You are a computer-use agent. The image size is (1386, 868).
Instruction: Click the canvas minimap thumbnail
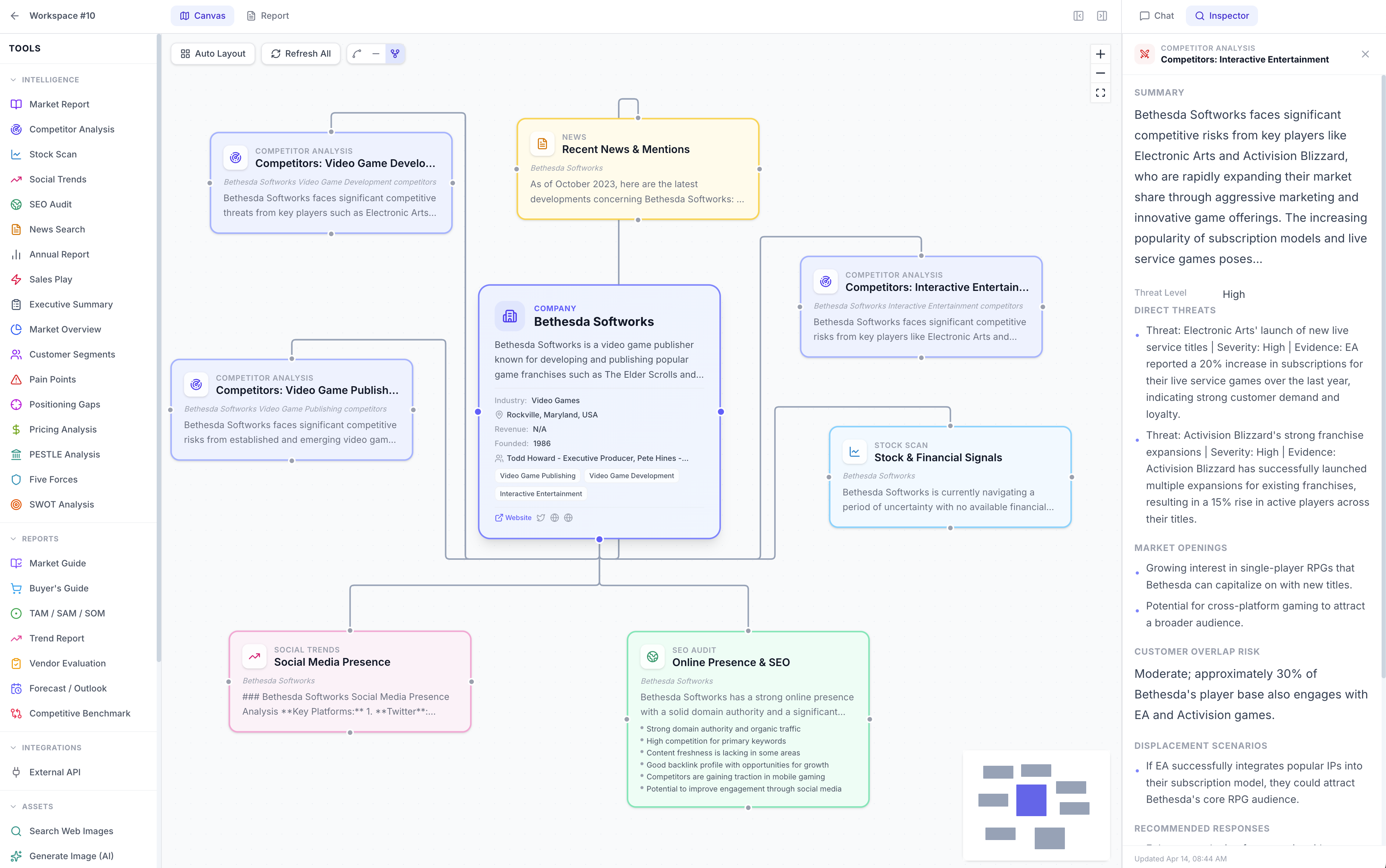coord(1036,805)
